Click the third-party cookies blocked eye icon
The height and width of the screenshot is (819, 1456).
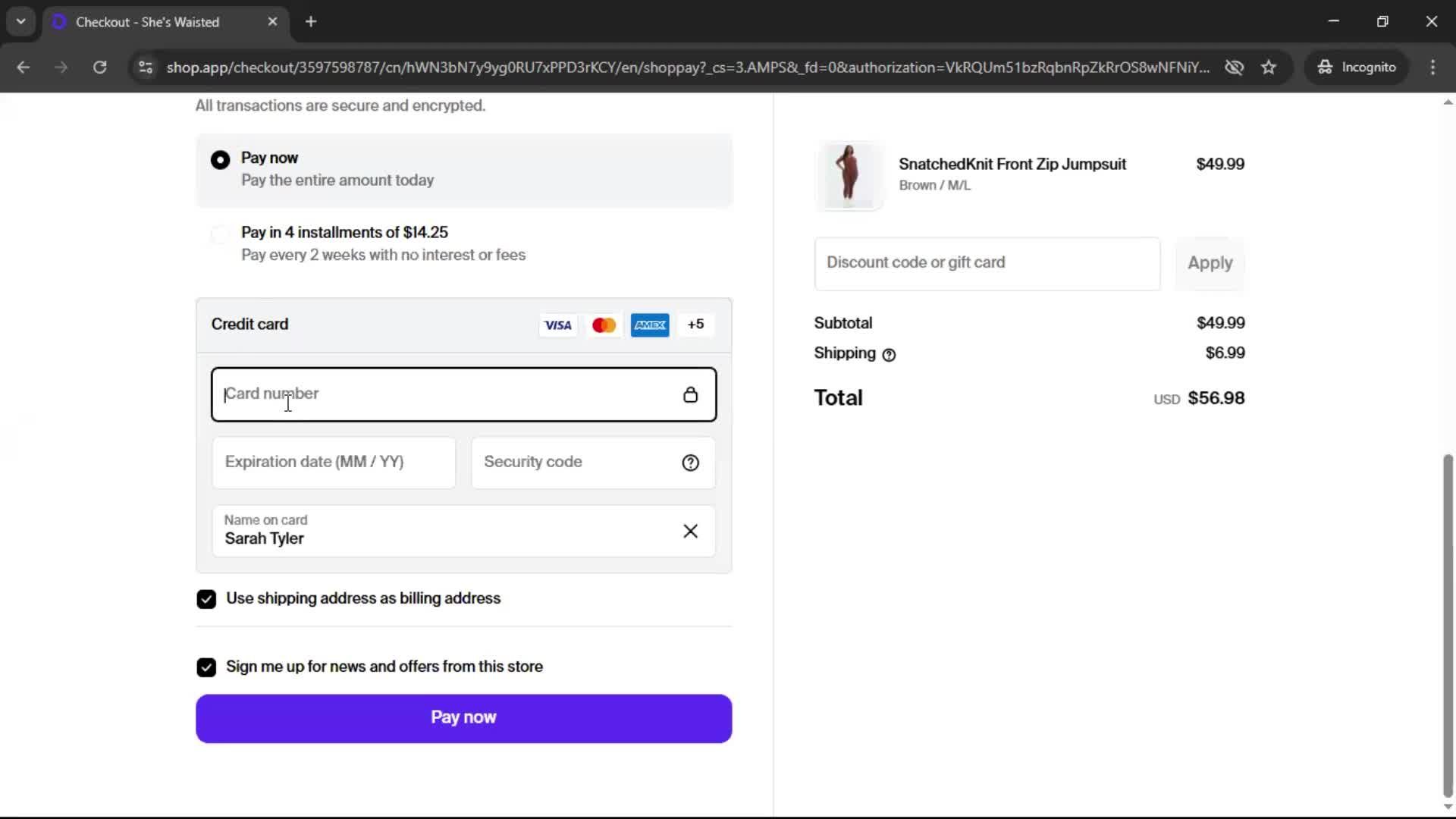coord(1234,67)
